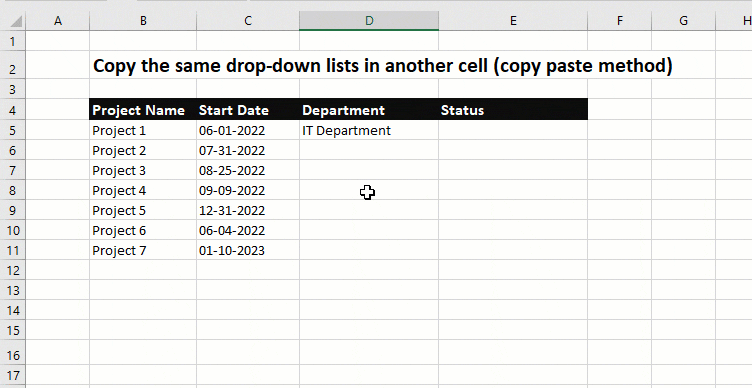Screen dimensions: 752x388
Task: Select the date cell '12-31-2022'
Action: 248,211
